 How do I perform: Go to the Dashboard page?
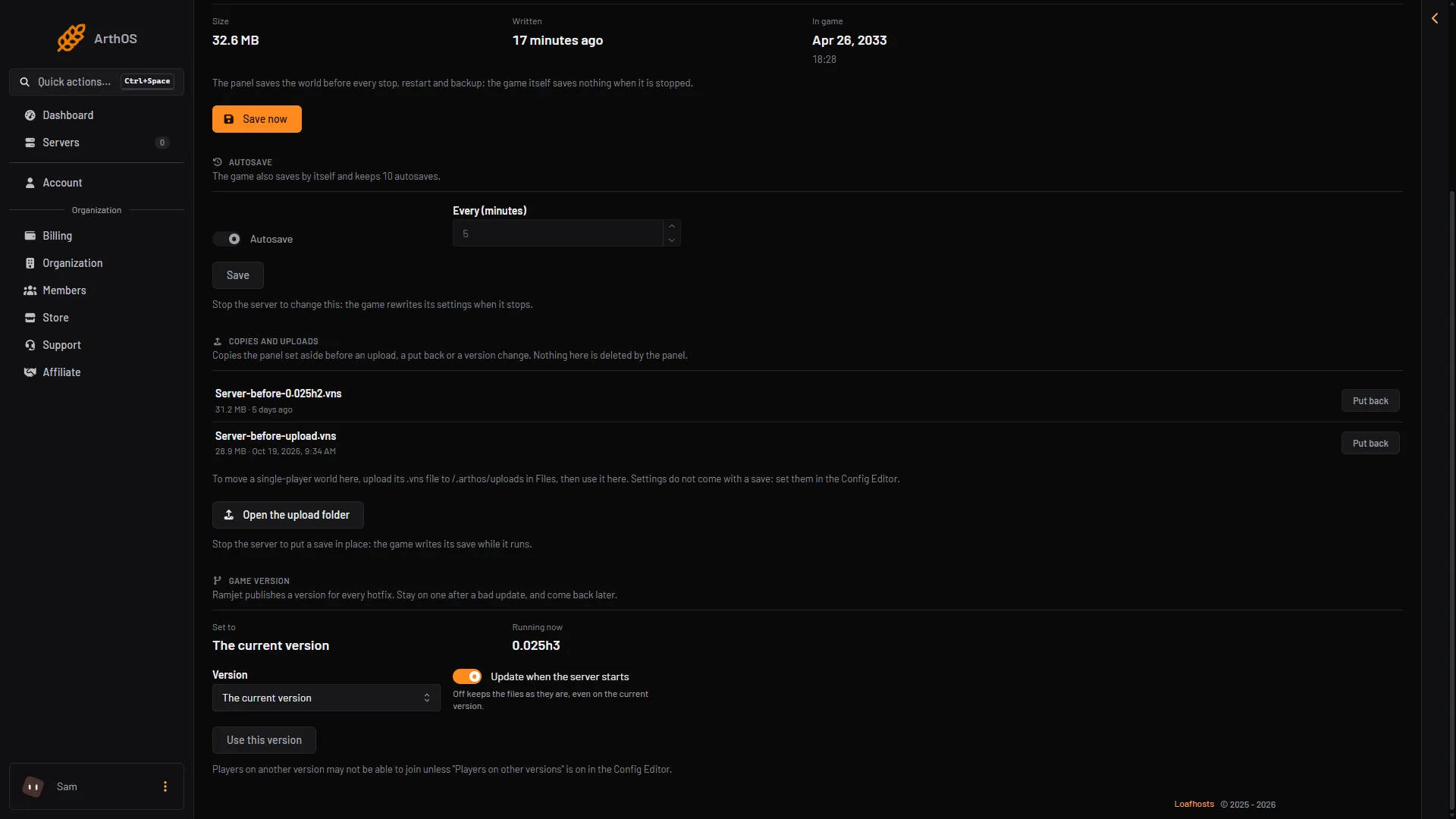(96, 115)
